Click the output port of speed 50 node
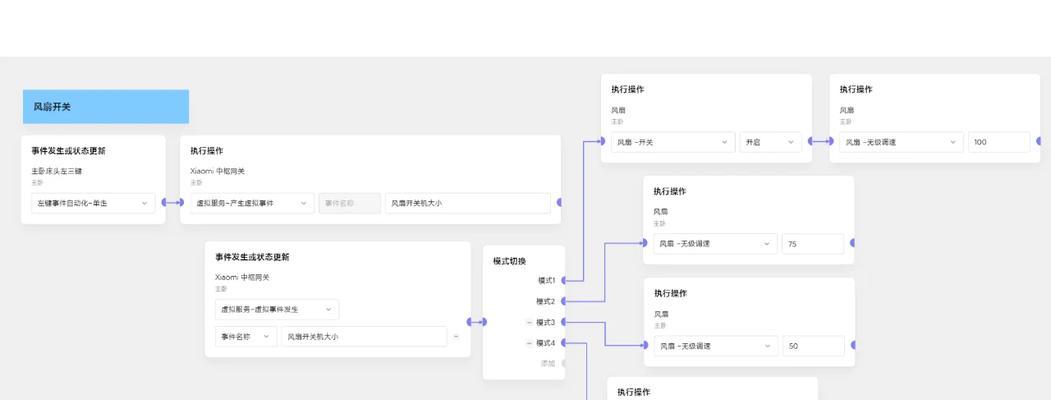This screenshot has height=400, width=1051. tap(854, 346)
